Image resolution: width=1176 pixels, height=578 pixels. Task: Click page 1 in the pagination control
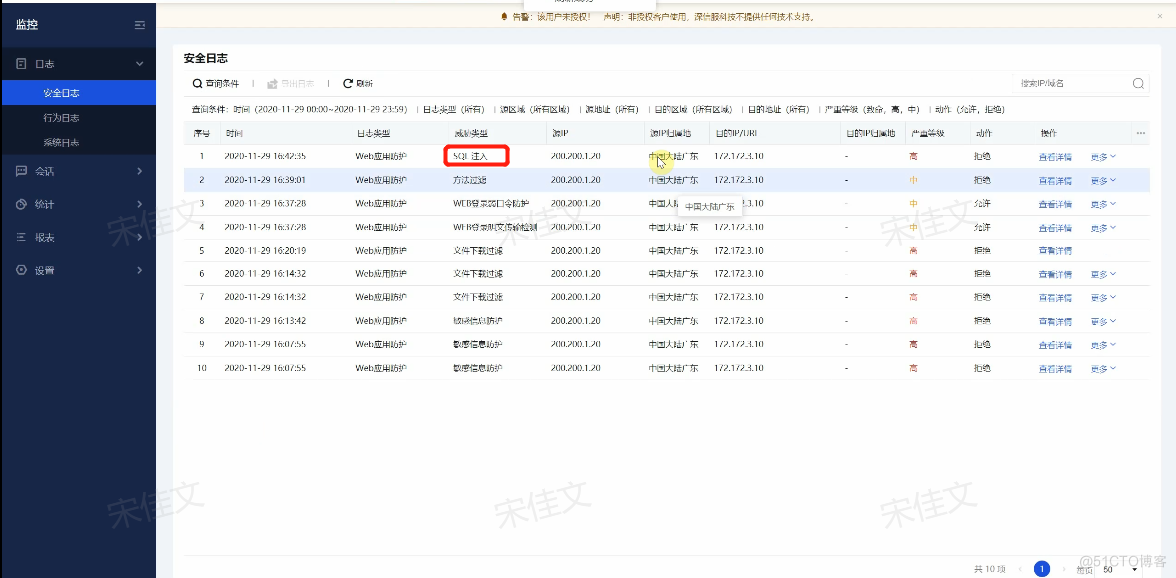(1041, 568)
